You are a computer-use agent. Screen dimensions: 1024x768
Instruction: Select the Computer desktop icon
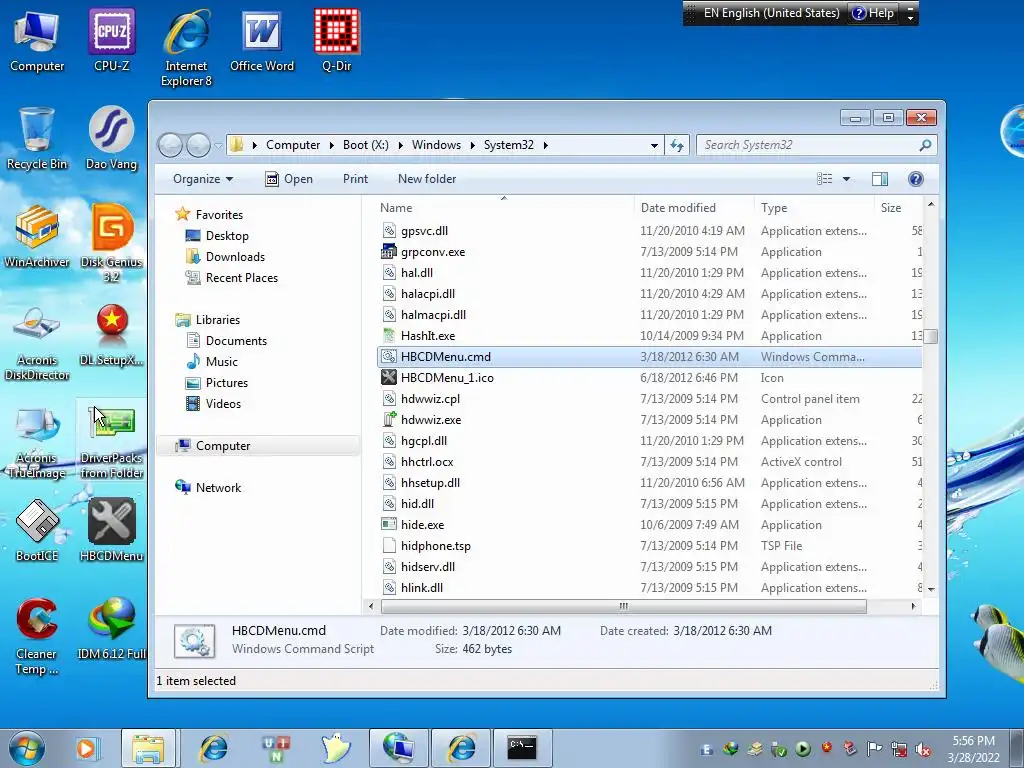[x=37, y=40]
